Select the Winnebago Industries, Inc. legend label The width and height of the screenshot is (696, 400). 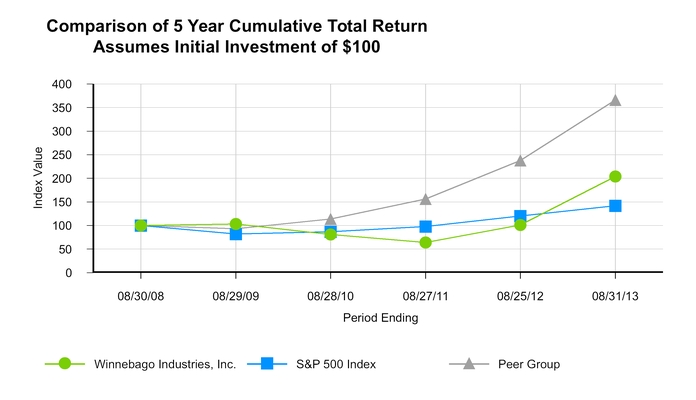point(164,365)
